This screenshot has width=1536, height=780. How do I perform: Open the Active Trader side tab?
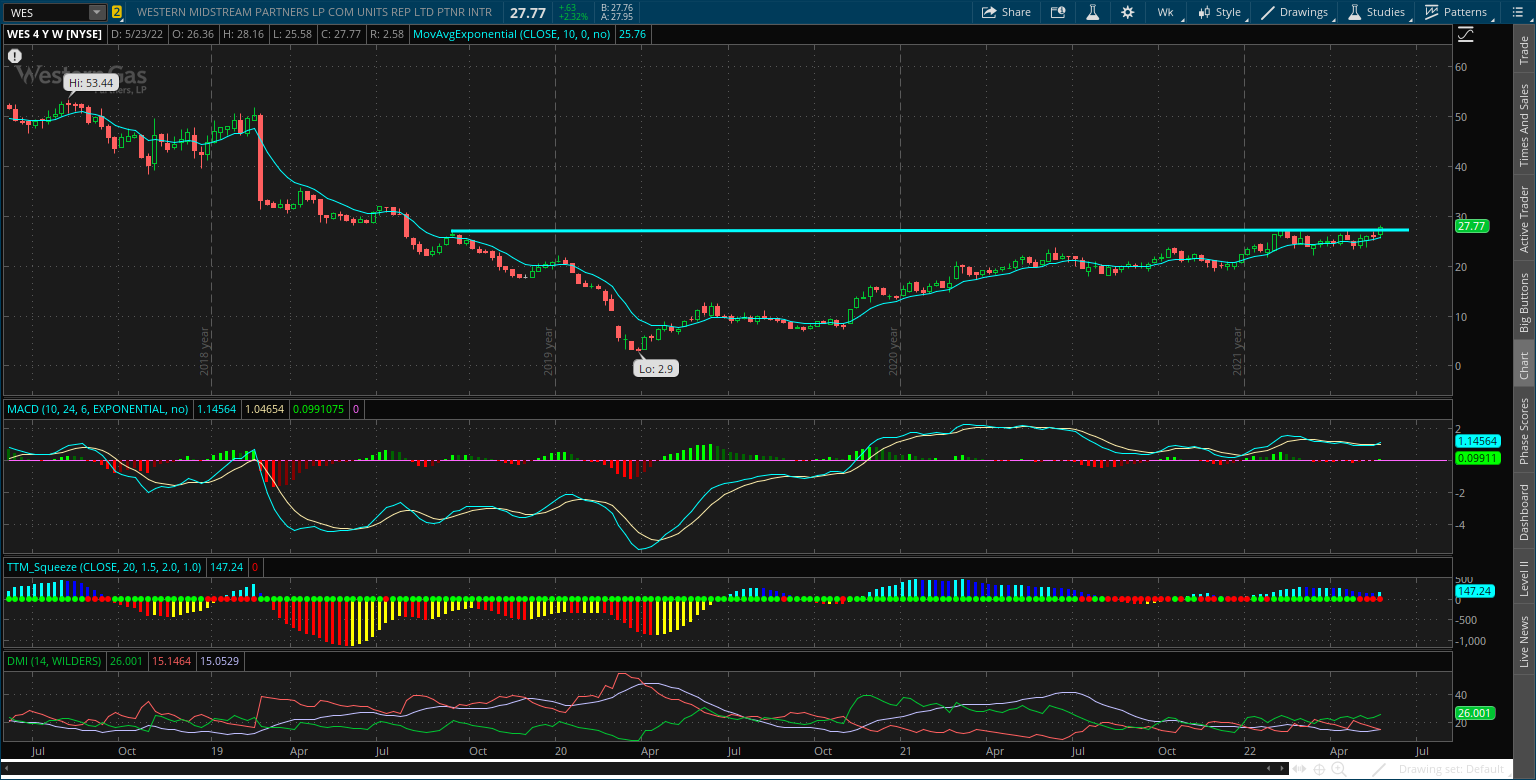[x=1524, y=217]
